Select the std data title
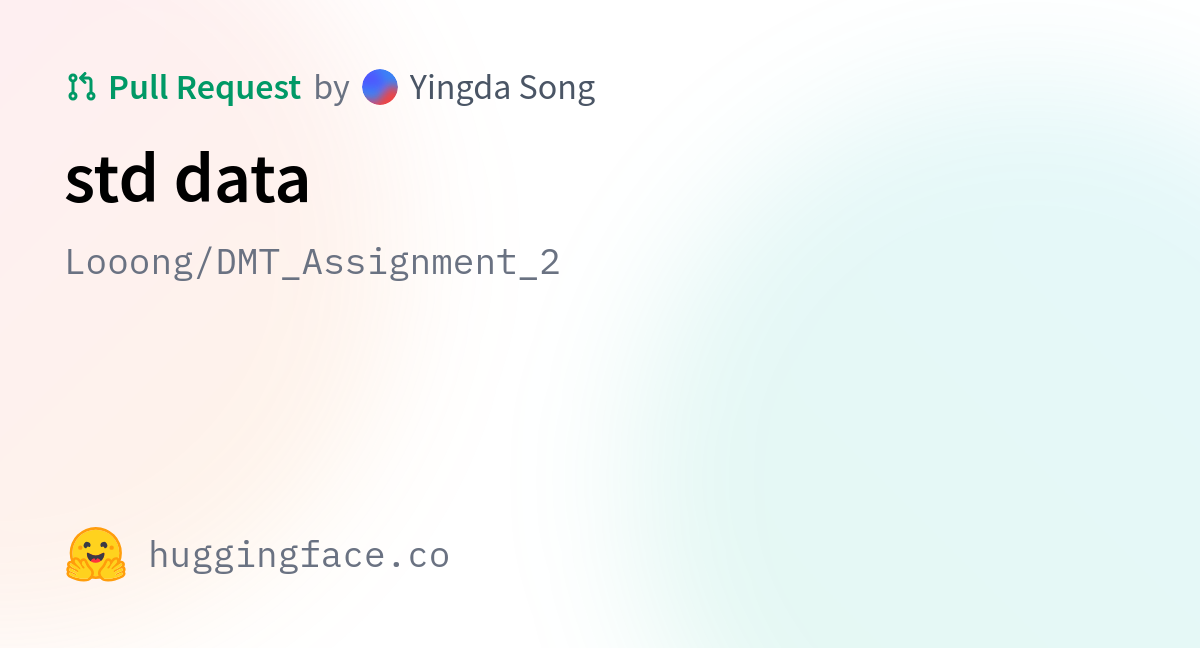 click(187, 180)
